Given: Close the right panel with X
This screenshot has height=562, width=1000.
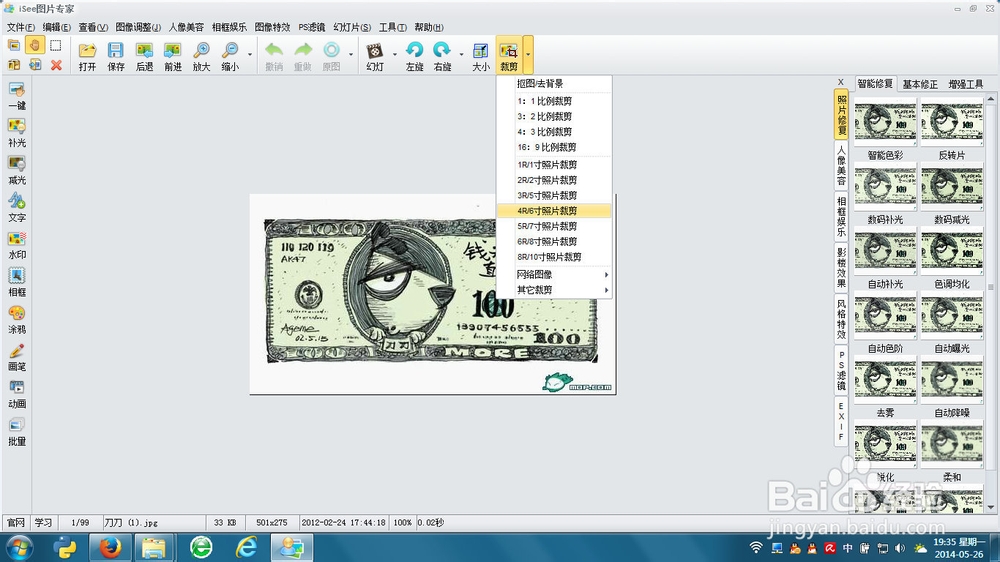Looking at the screenshot, I should point(841,82).
